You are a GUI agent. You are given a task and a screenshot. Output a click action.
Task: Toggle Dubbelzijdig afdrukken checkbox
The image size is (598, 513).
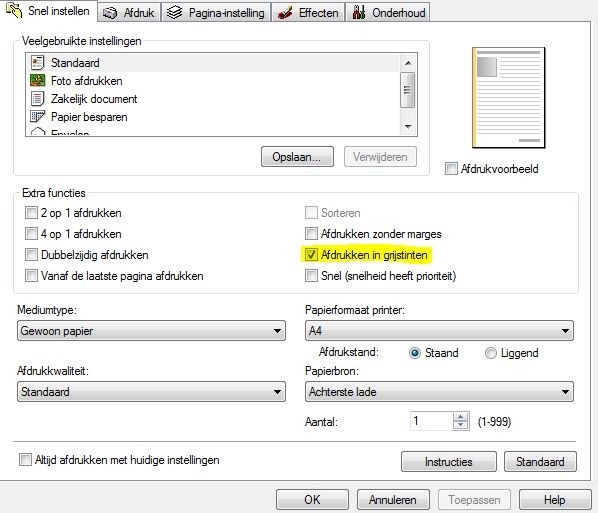click(31, 254)
